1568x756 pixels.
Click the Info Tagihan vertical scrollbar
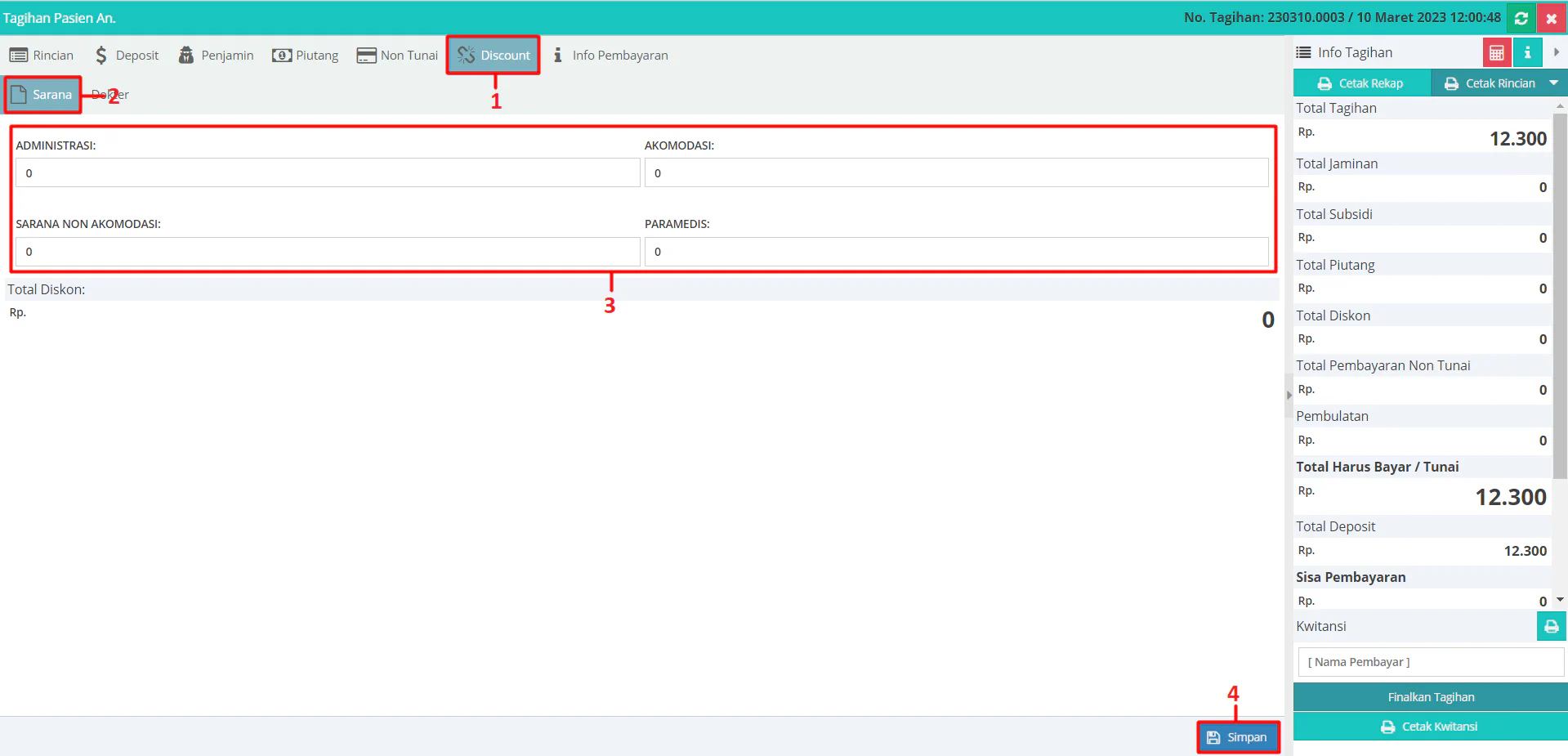(x=1559, y=294)
